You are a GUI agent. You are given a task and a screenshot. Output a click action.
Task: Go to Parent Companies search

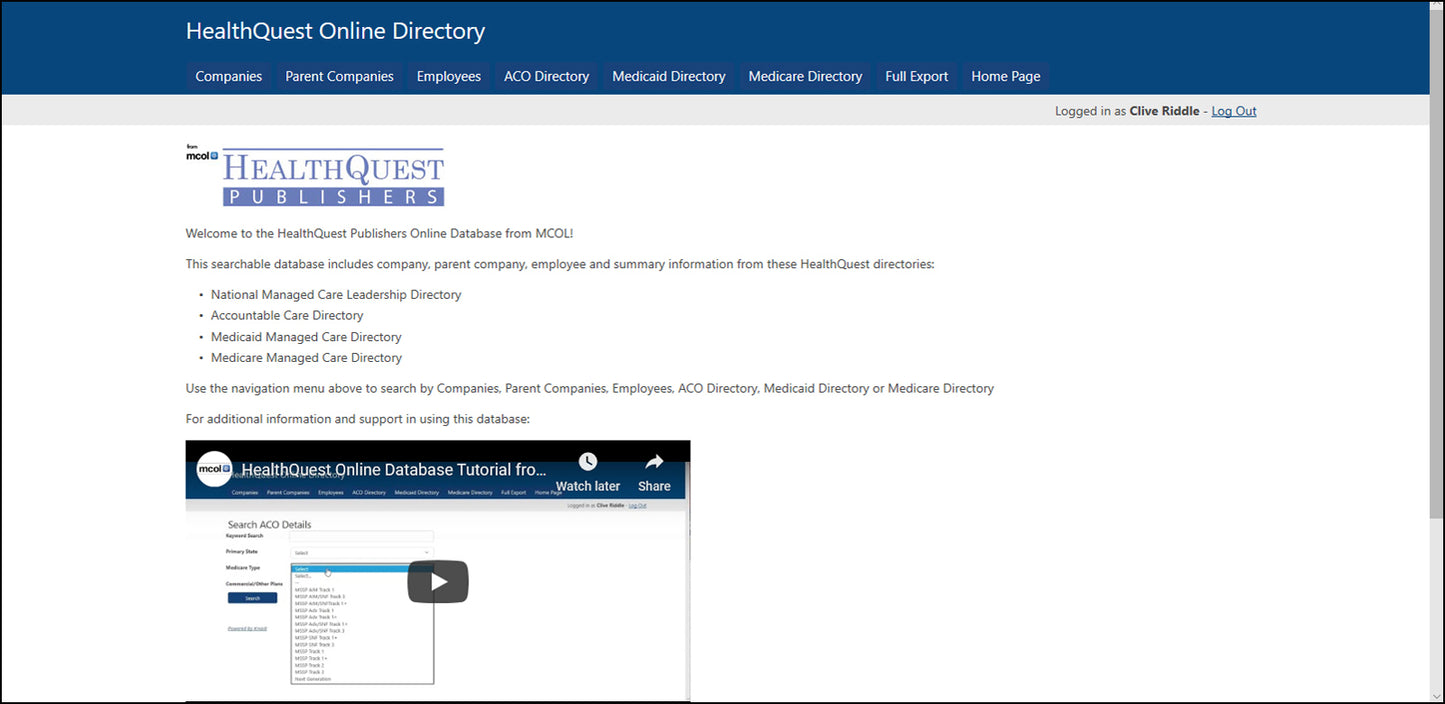(x=339, y=76)
